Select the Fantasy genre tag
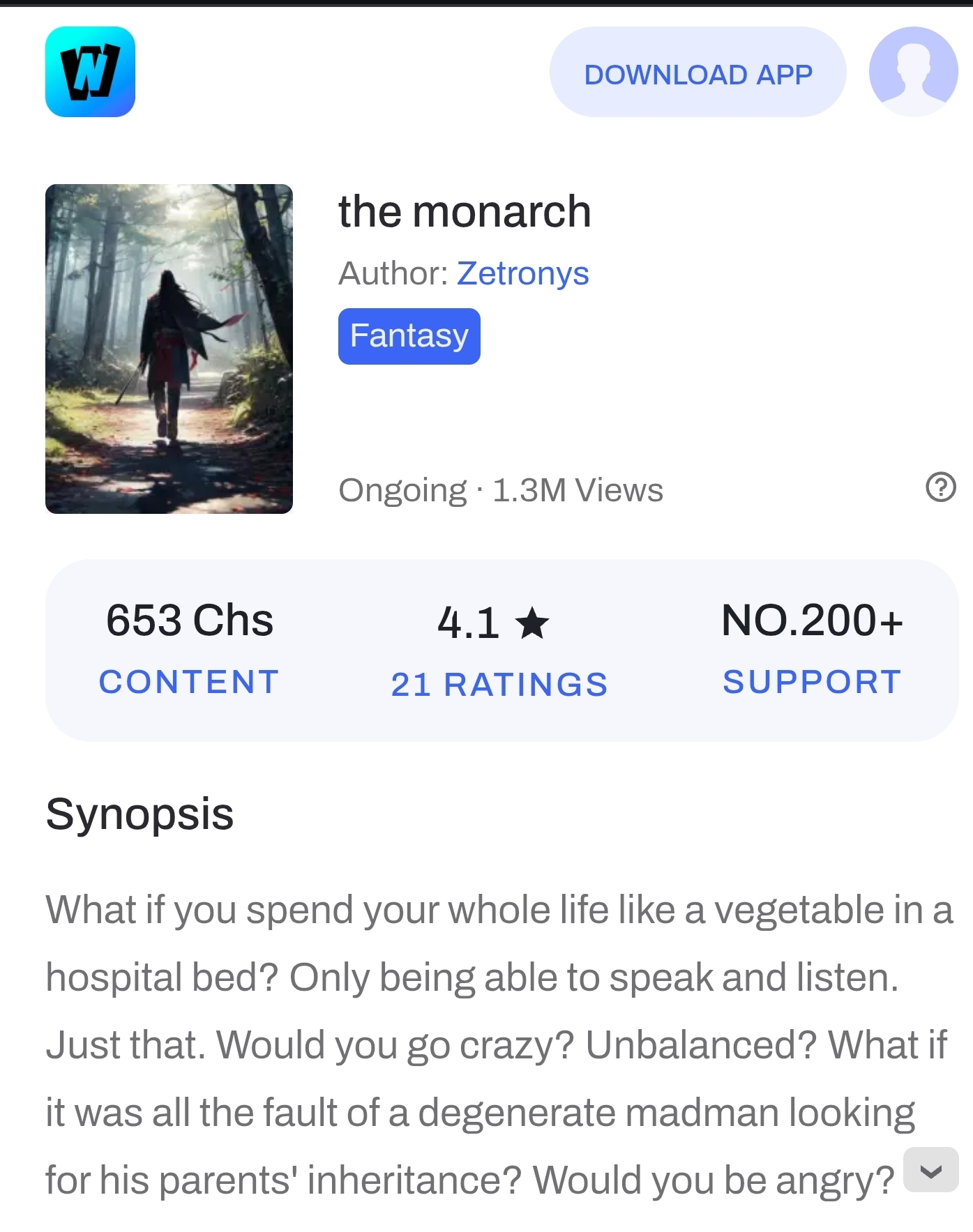Viewport: 973px width, 1232px height. [409, 336]
